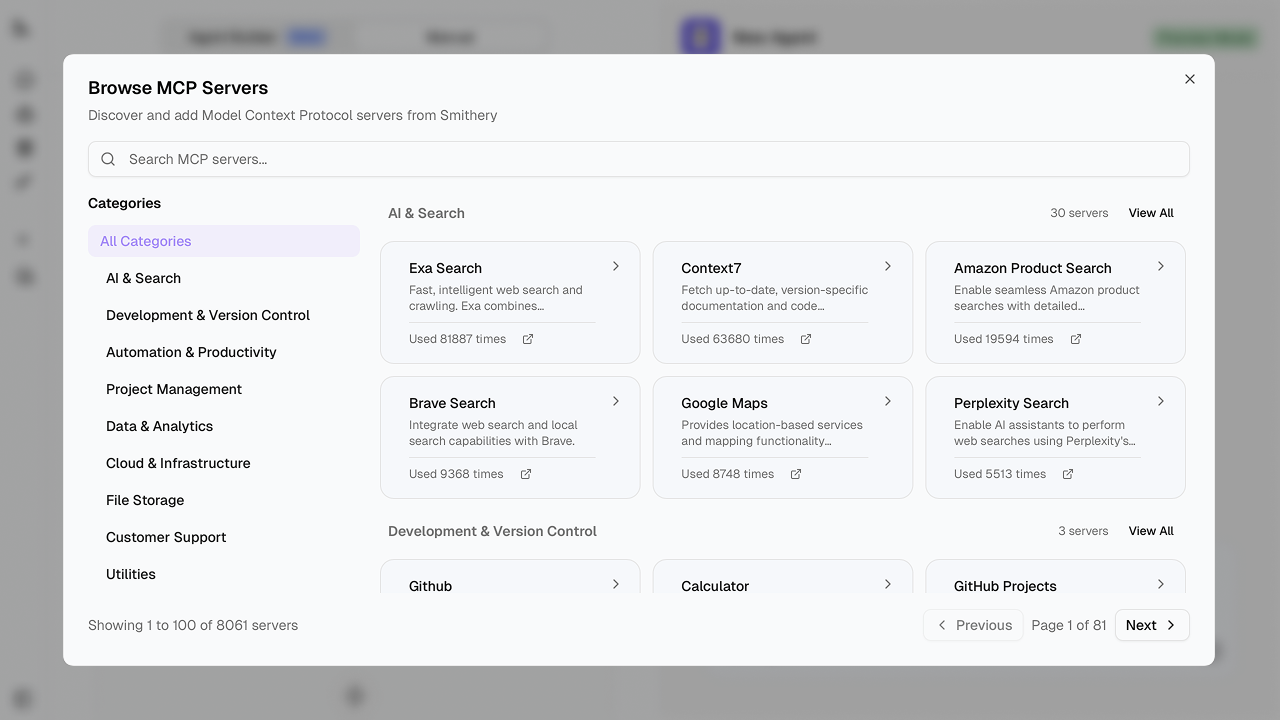Click the search magnifier icon
The height and width of the screenshot is (720, 1280).
(x=109, y=159)
